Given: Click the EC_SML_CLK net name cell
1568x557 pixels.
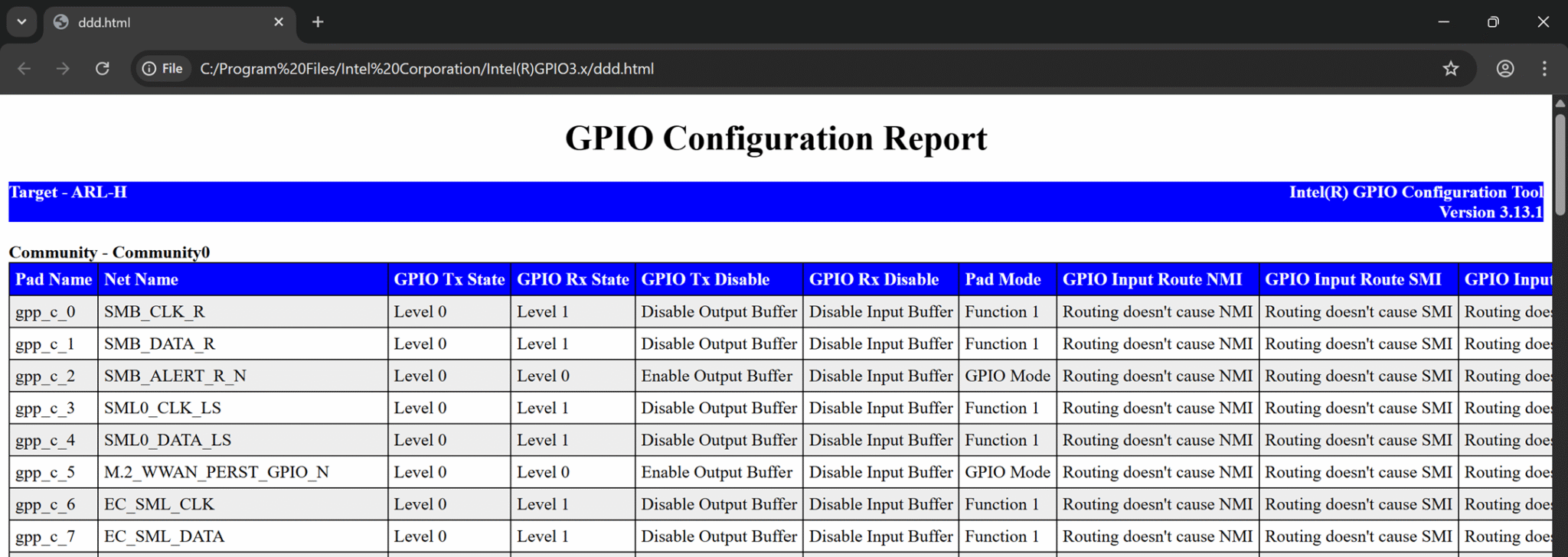Looking at the screenshot, I should pyautogui.click(x=243, y=504).
